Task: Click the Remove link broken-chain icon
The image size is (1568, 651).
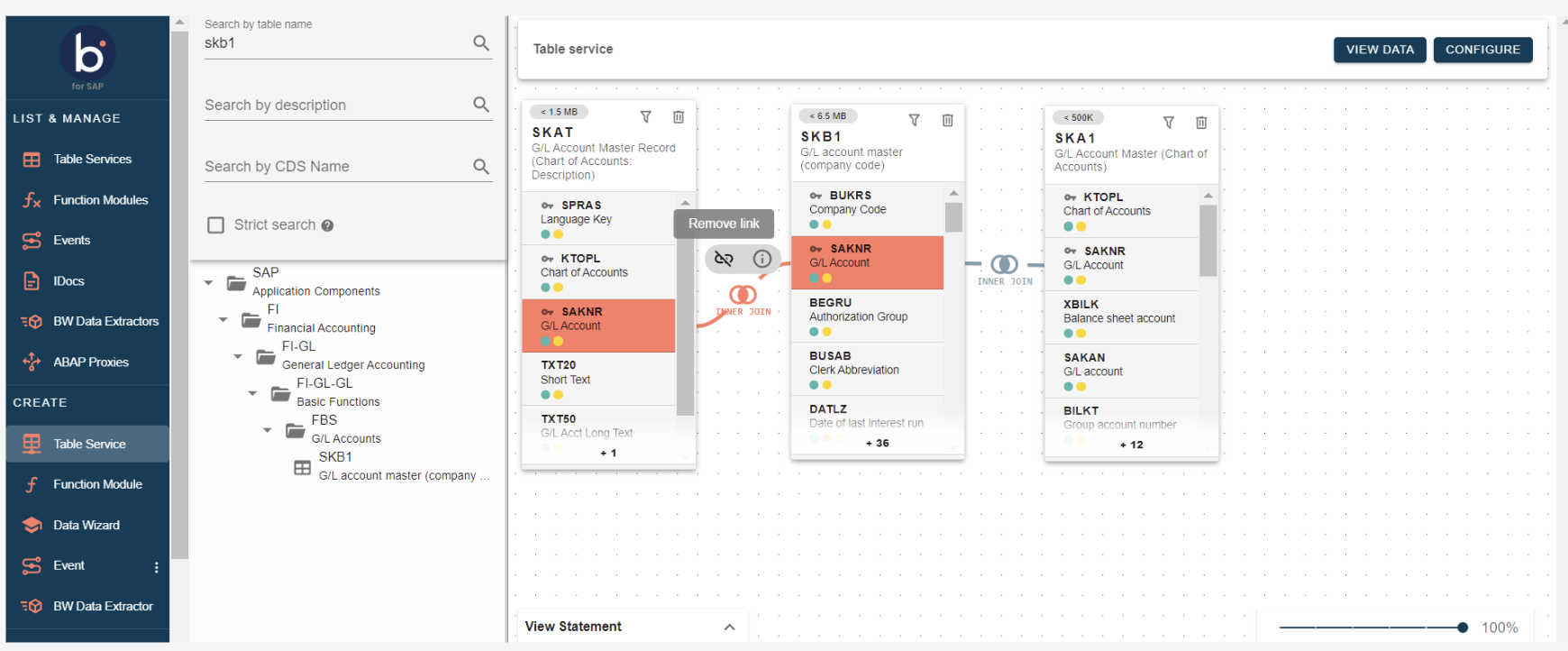Action: (x=724, y=260)
